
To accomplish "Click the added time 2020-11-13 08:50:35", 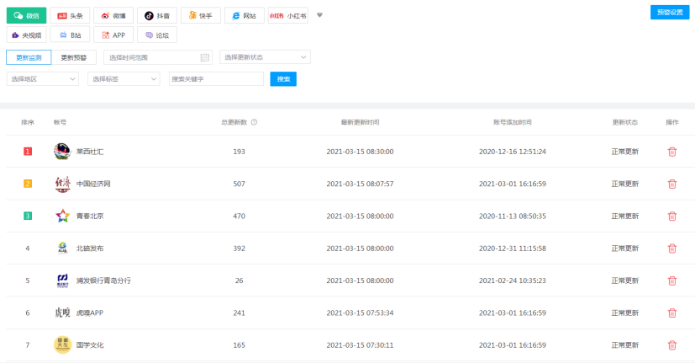I will [x=513, y=216].
